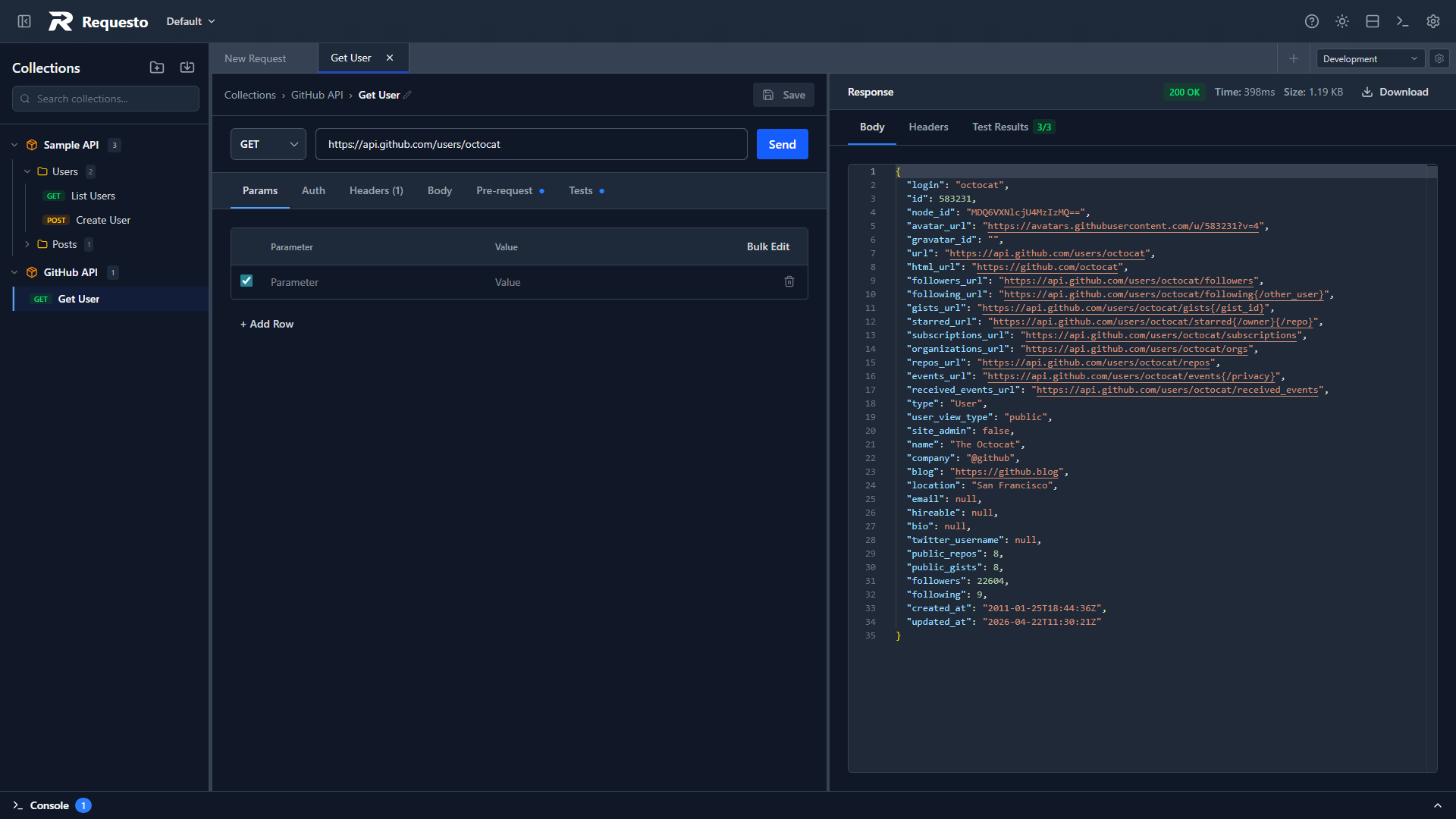Expand the Posts folder
The width and height of the screenshot is (1456, 819).
27,244
